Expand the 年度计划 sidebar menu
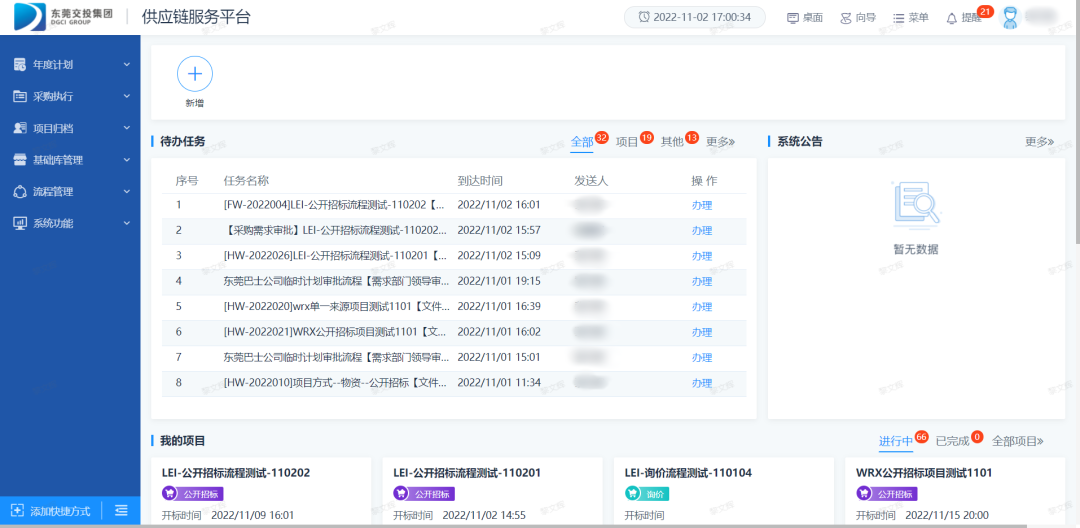Image resolution: width=1080 pixels, height=528 pixels. (x=70, y=65)
